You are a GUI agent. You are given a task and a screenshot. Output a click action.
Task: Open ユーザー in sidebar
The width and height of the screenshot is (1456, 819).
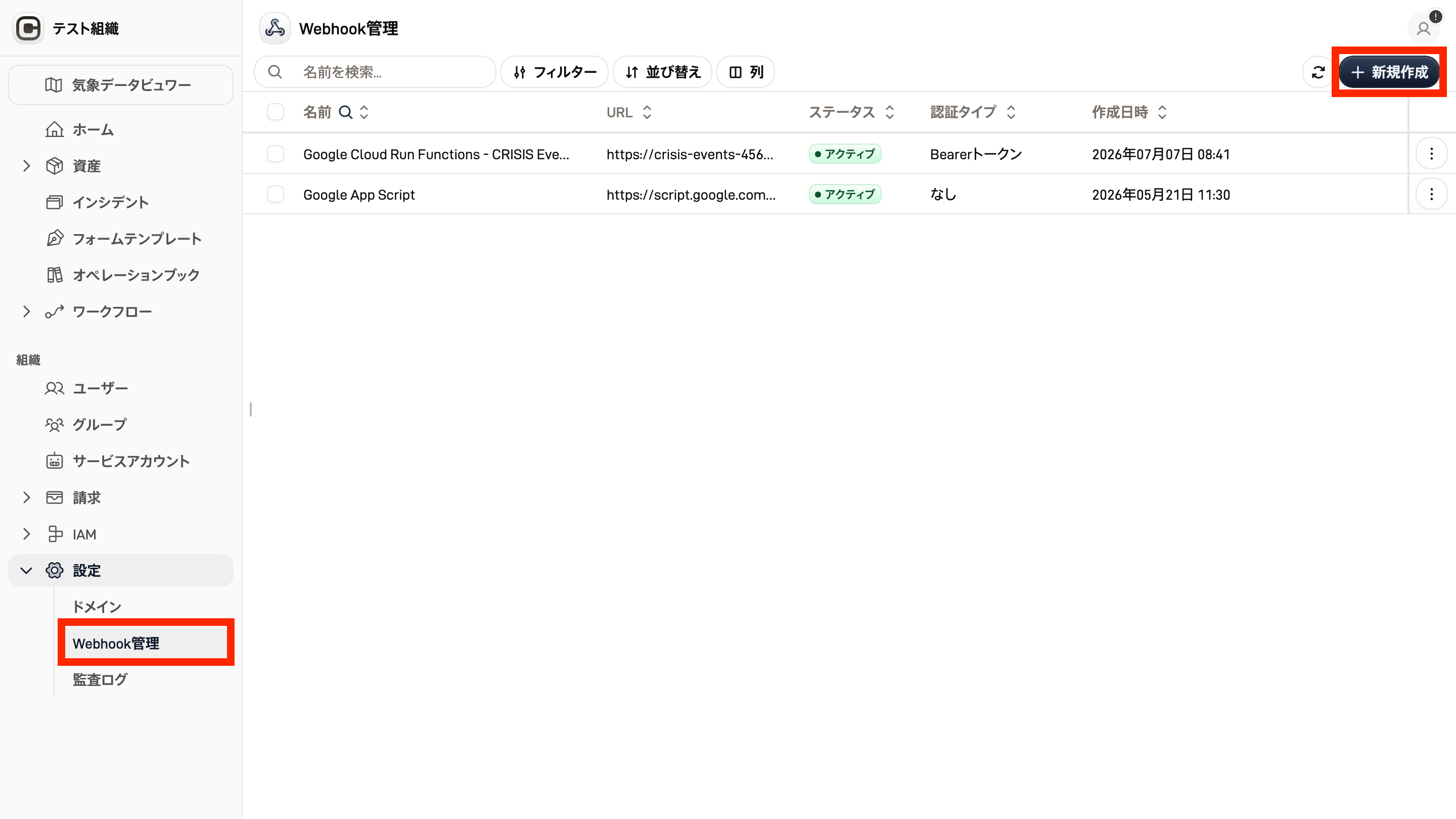click(121, 388)
